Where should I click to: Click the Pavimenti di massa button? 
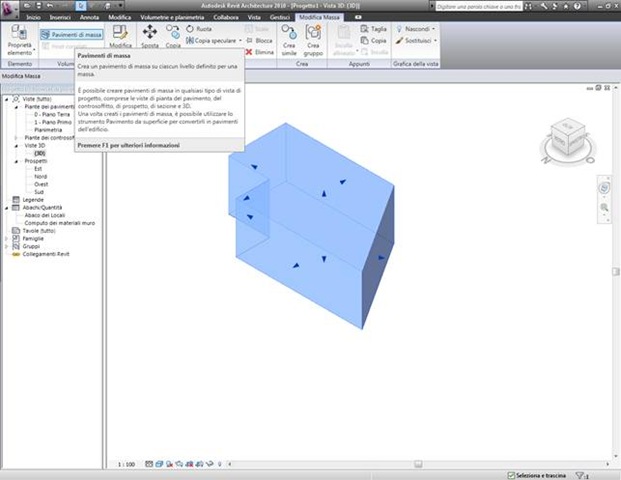[72, 35]
